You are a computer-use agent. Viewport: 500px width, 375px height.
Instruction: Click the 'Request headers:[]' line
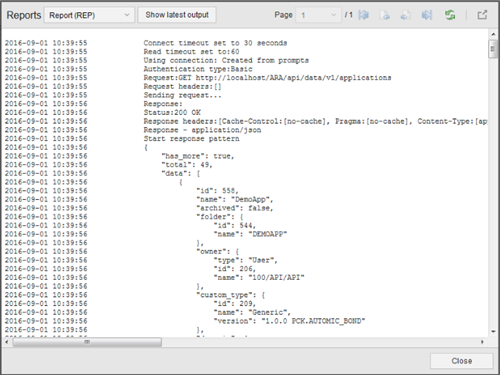[x=182, y=86]
